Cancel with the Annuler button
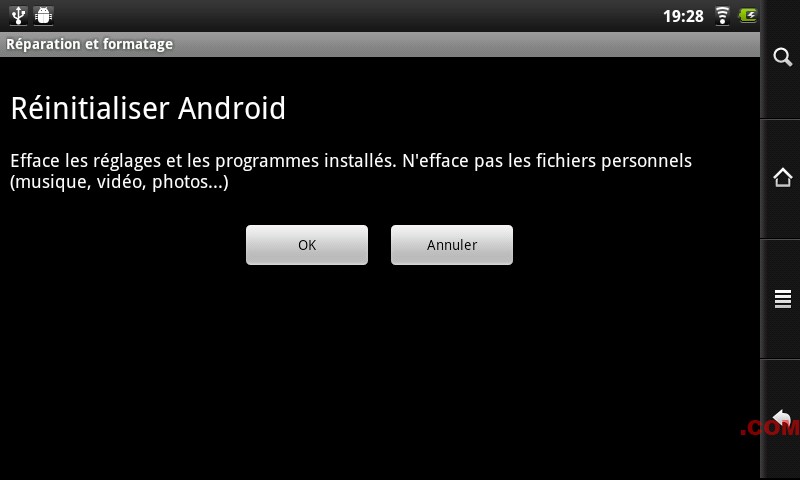Viewport: 800px width, 480px height. pyautogui.click(x=452, y=245)
